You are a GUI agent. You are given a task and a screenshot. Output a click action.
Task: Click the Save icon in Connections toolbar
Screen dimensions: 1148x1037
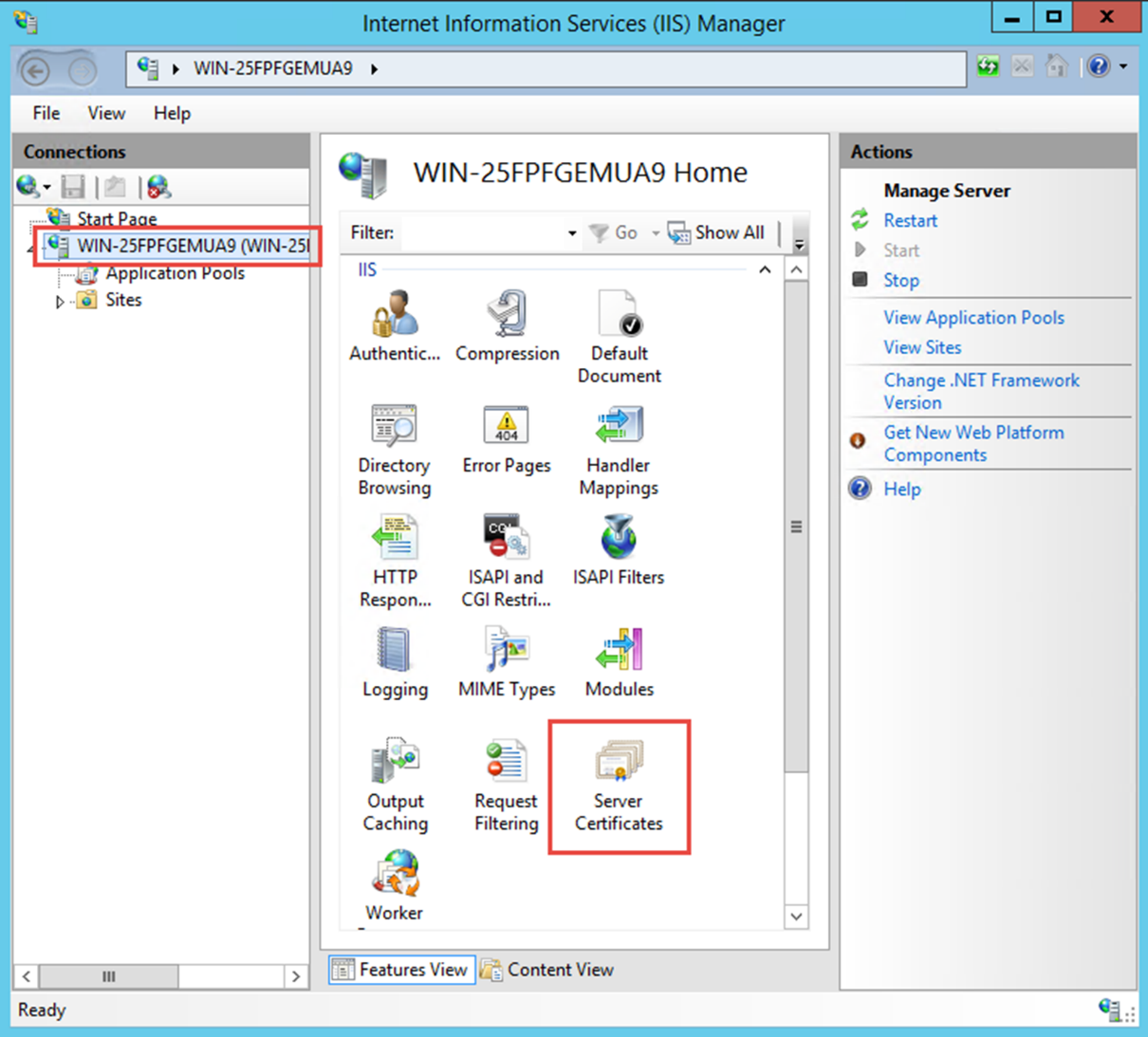coord(73,187)
